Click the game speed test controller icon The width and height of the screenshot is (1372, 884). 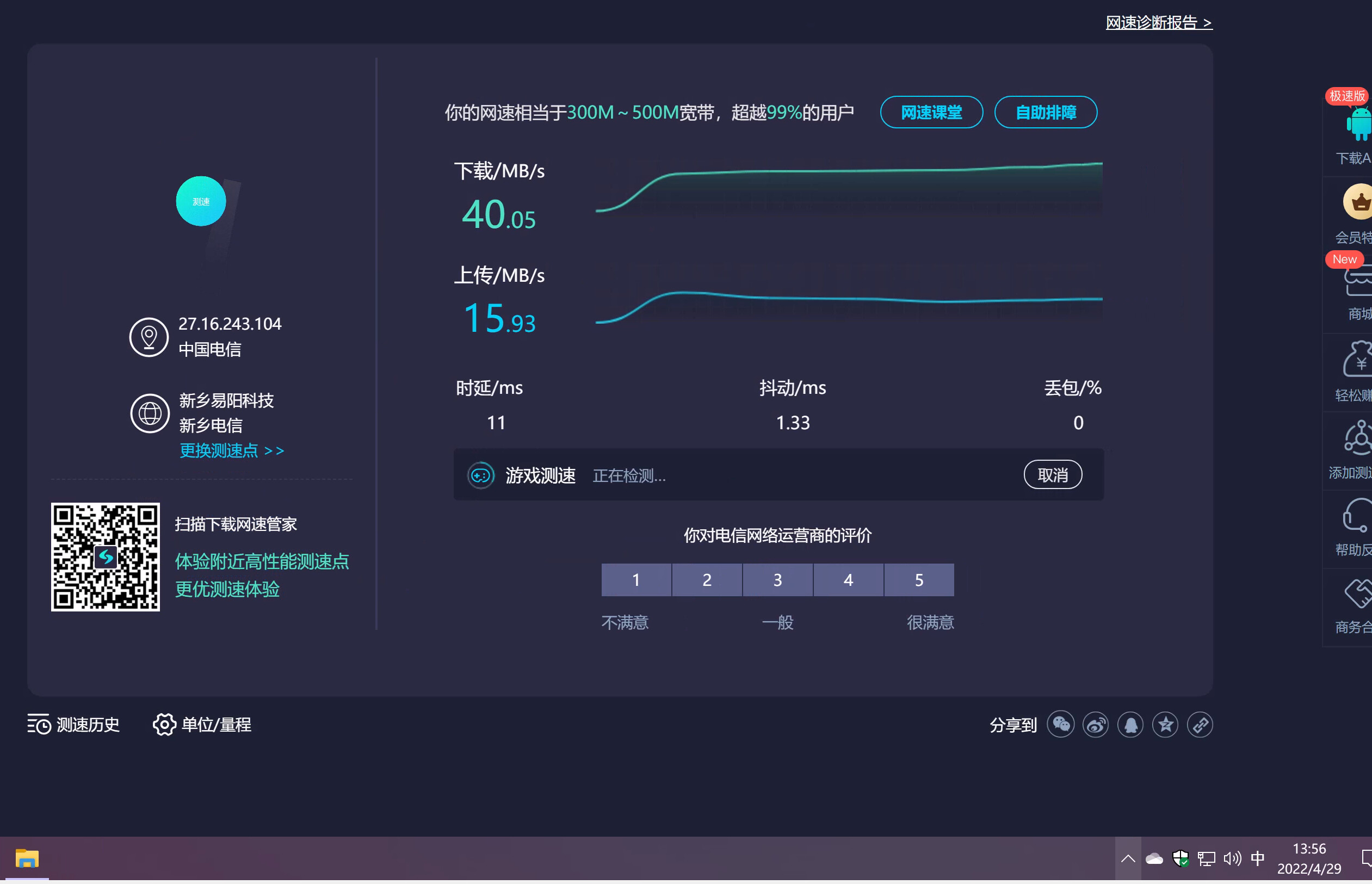pos(480,475)
